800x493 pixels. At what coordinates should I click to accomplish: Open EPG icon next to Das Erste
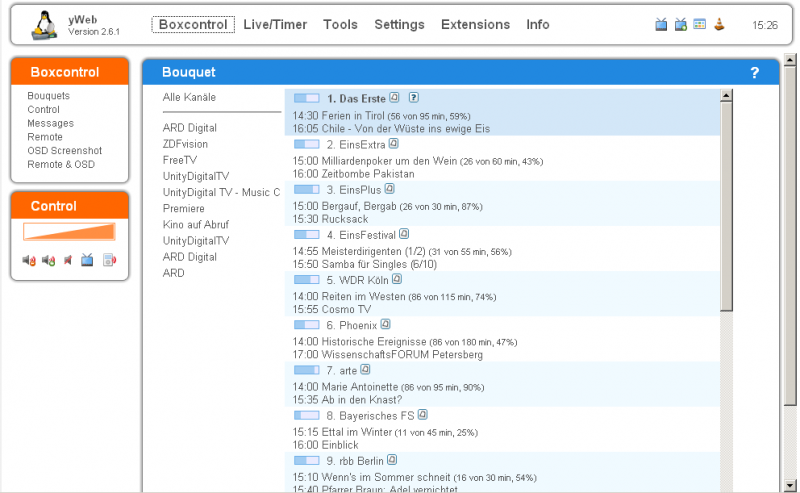tap(394, 97)
